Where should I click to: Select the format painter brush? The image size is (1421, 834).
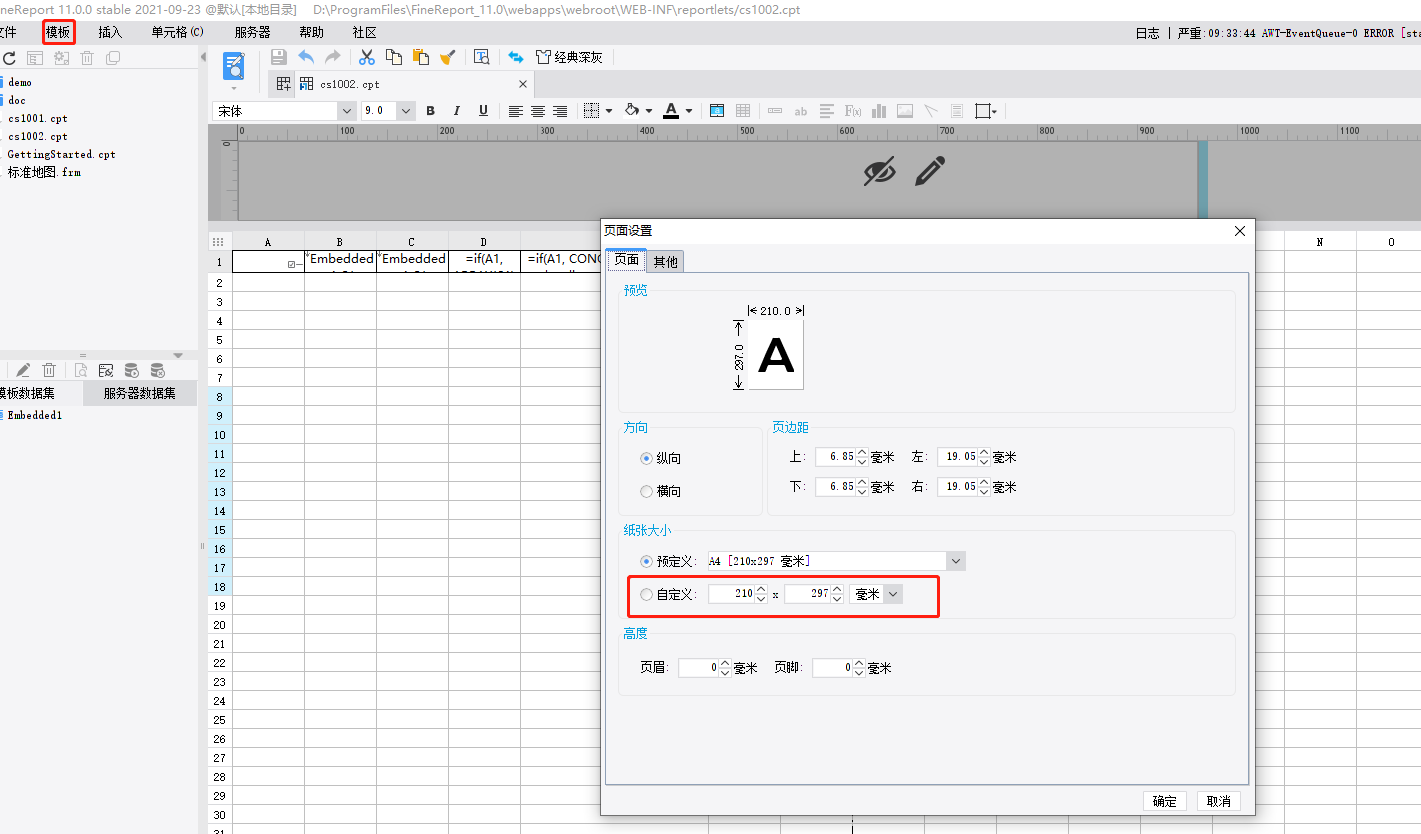pyautogui.click(x=448, y=57)
